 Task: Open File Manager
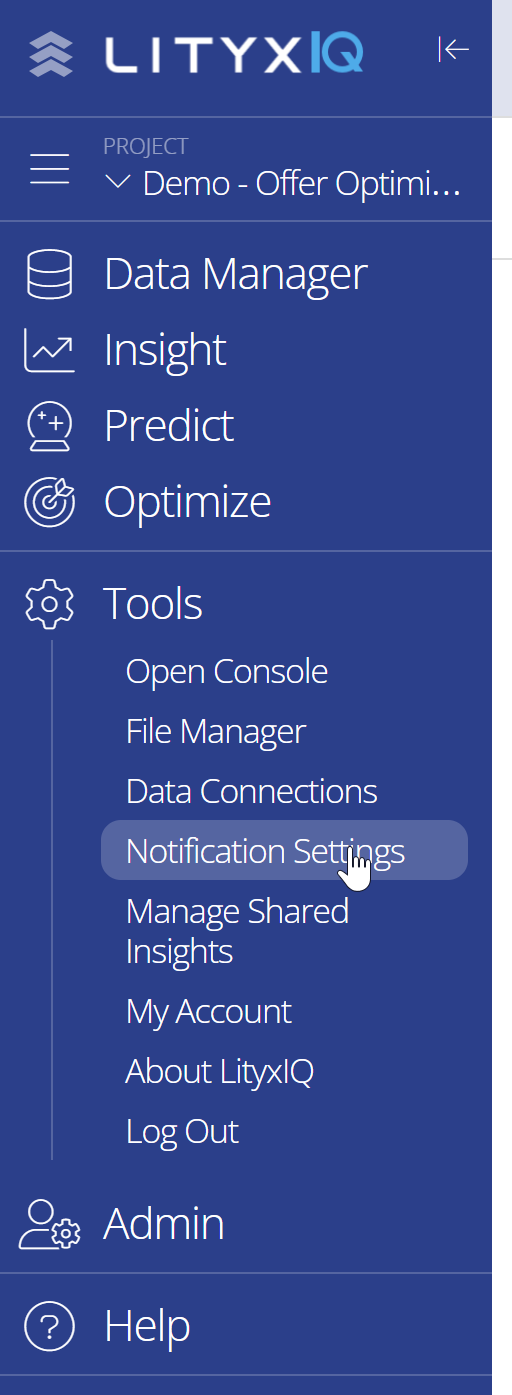[216, 732]
